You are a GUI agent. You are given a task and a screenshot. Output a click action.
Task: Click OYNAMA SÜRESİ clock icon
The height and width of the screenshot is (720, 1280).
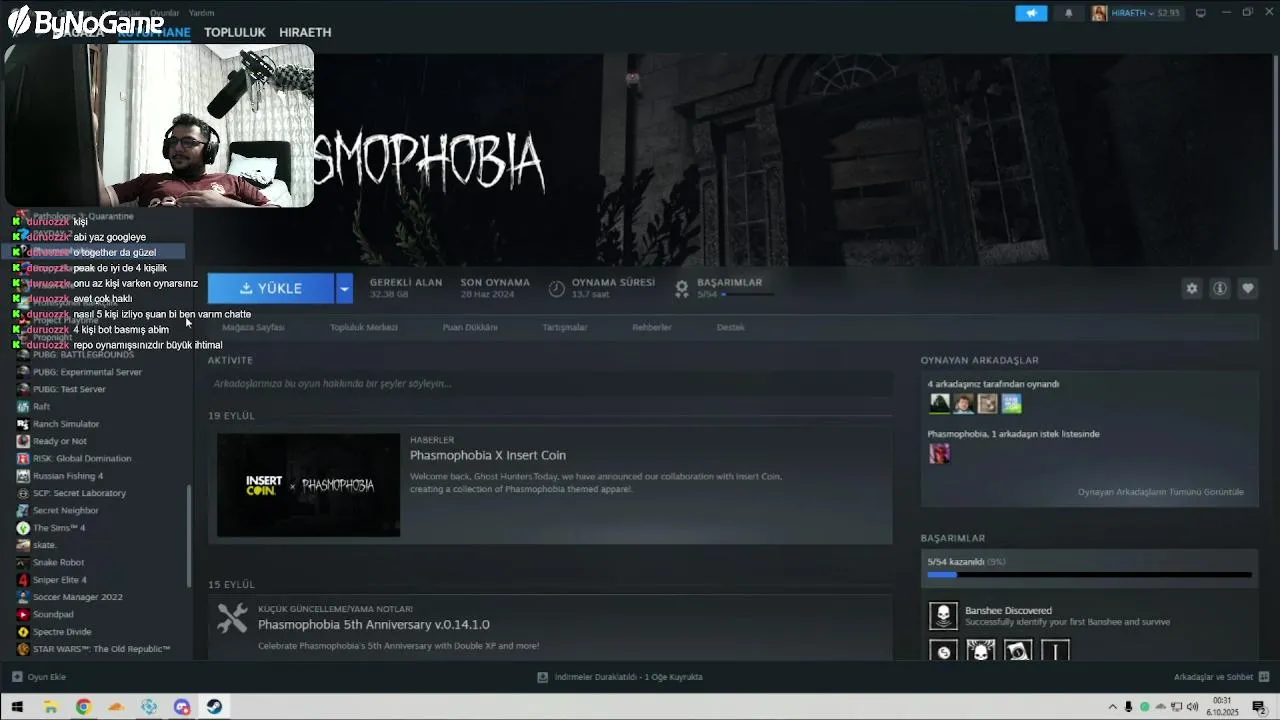pyautogui.click(x=557, y=289)
